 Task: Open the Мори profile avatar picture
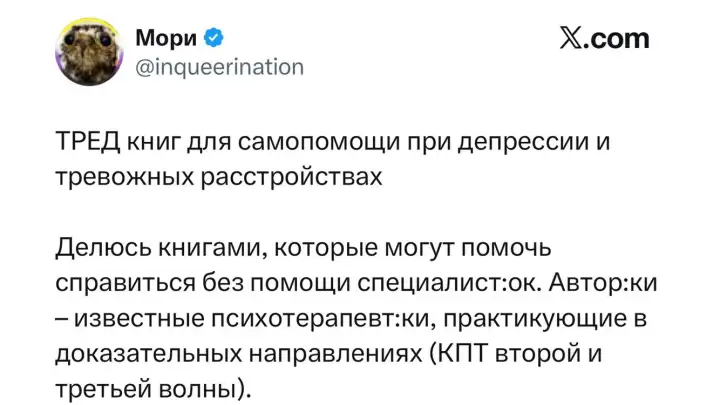87,53
